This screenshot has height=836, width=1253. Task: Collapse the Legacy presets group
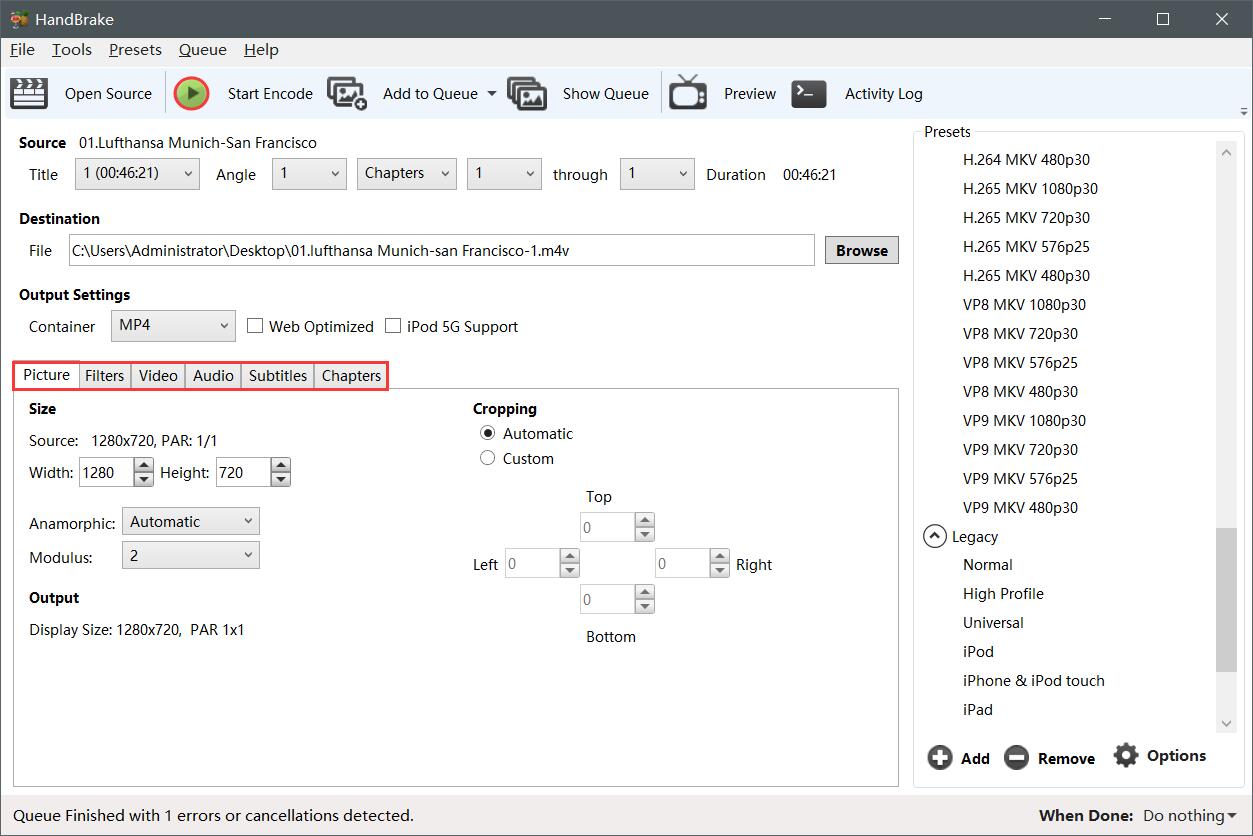pyautogui.click(x=934, y=537)
